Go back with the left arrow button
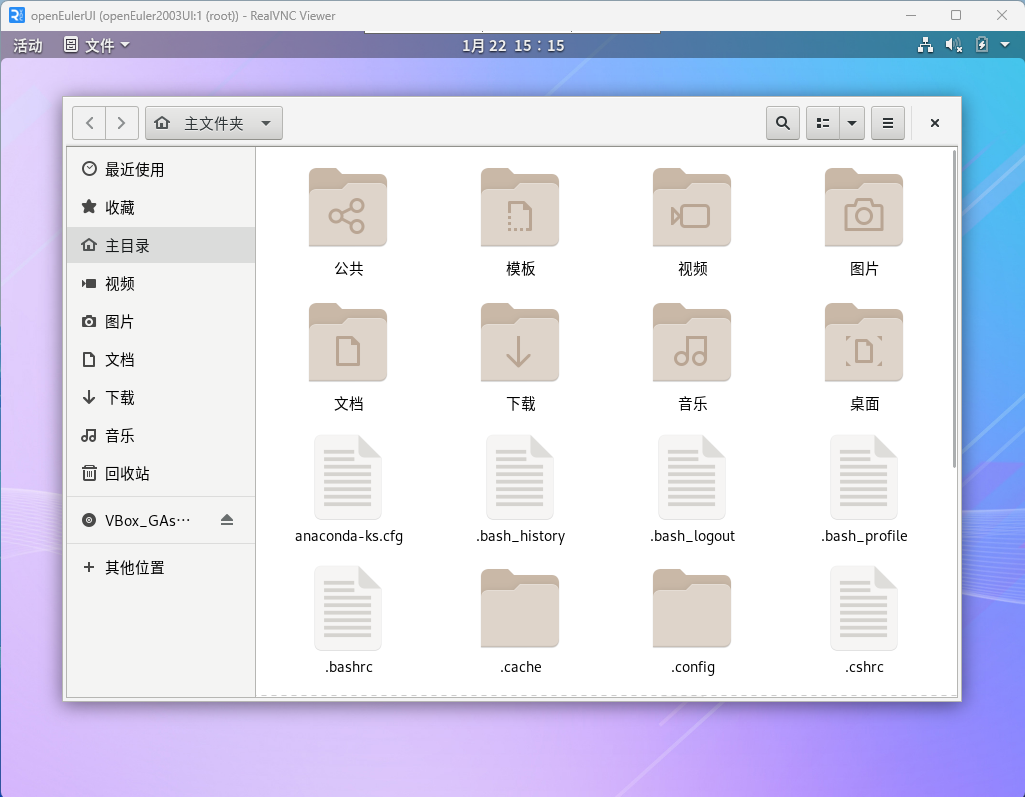Screen dimensions: 1025x797 [90, 123]
